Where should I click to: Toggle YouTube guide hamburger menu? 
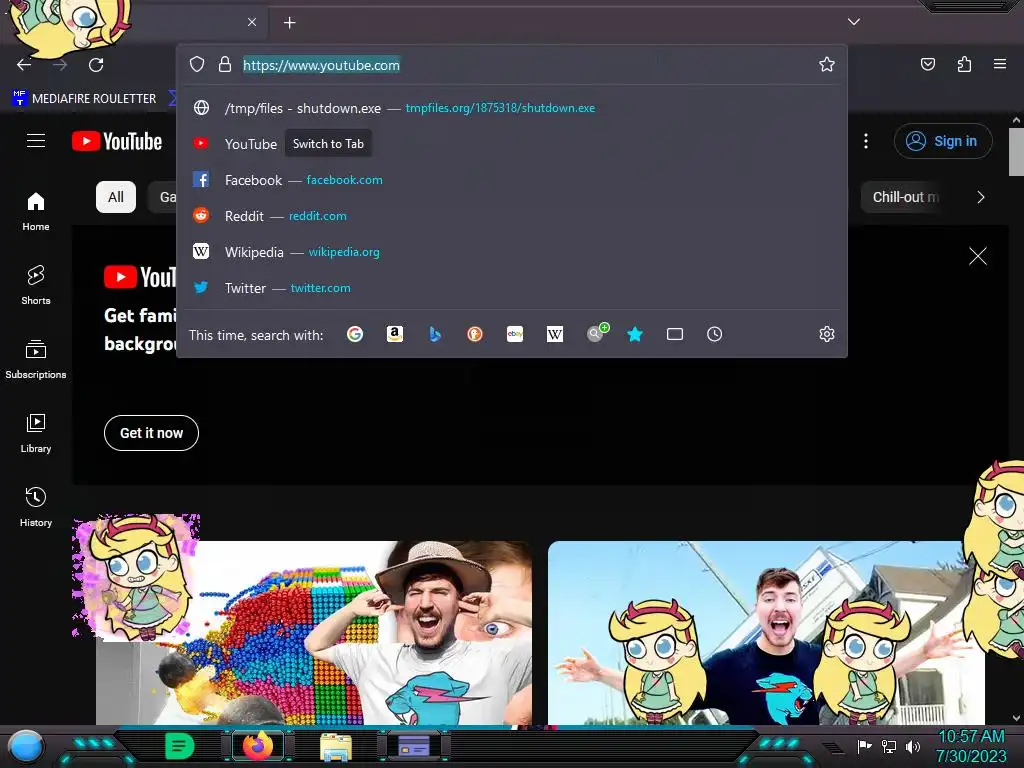(x=36, y=140)
